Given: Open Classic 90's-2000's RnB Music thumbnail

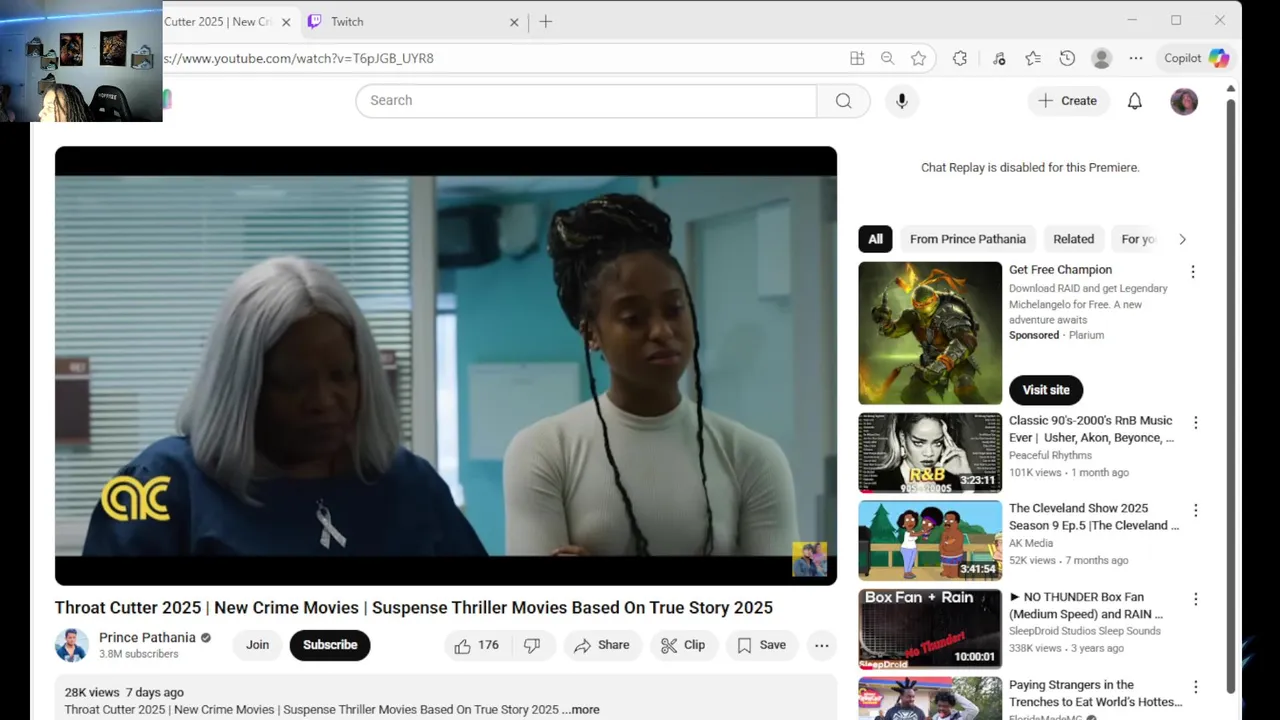Looking at the screenshot, I should pos(930,453).
